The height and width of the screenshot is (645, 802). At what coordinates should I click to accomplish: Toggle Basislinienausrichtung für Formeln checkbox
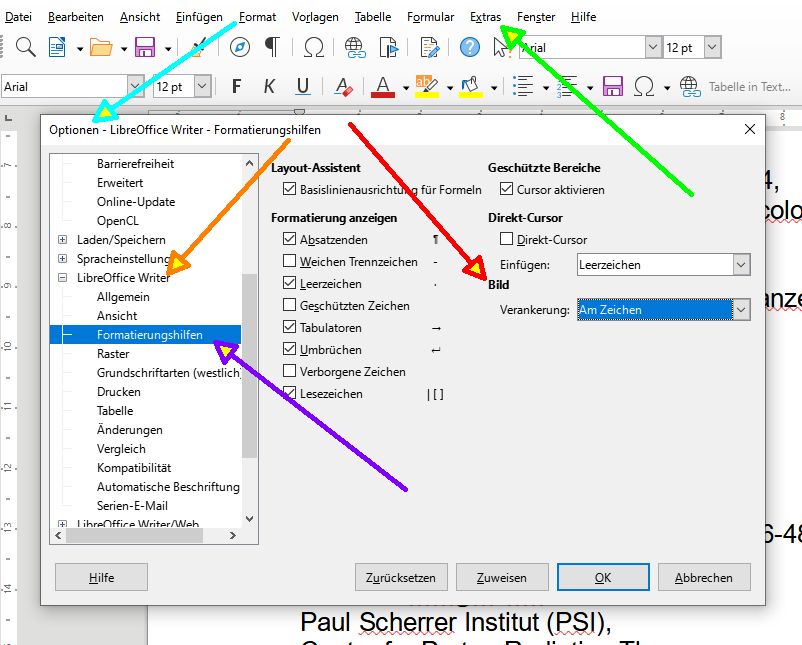tap(289, 189)
